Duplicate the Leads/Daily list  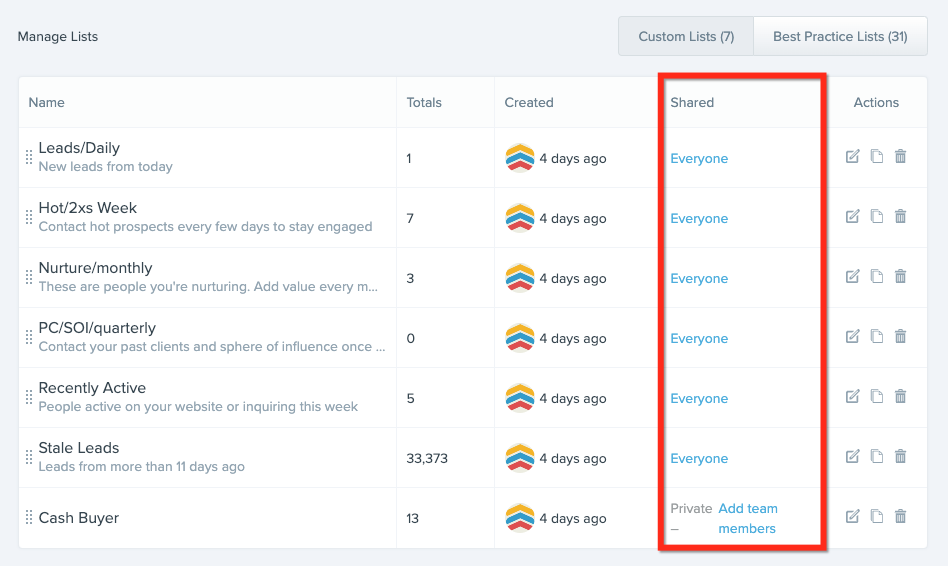click(x=876, y=157)
